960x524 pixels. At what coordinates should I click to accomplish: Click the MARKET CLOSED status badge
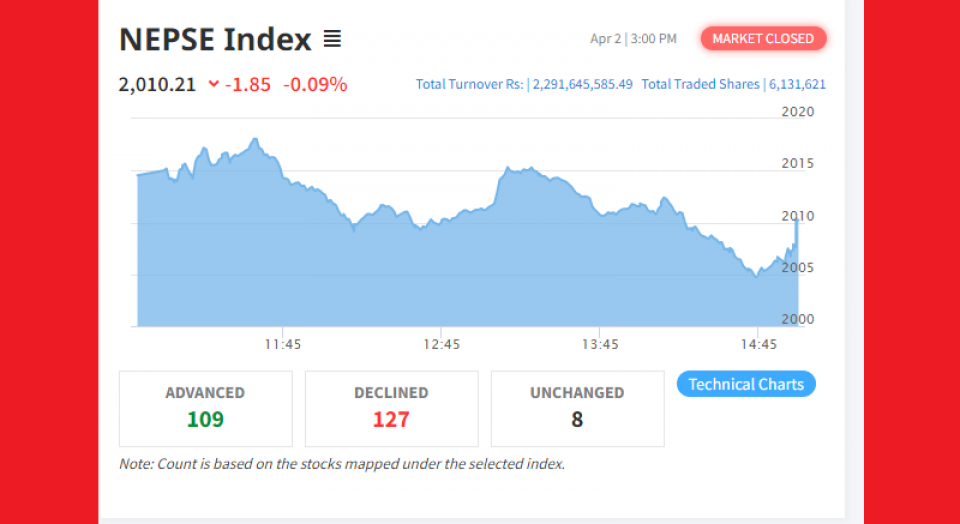pos(763,39)
